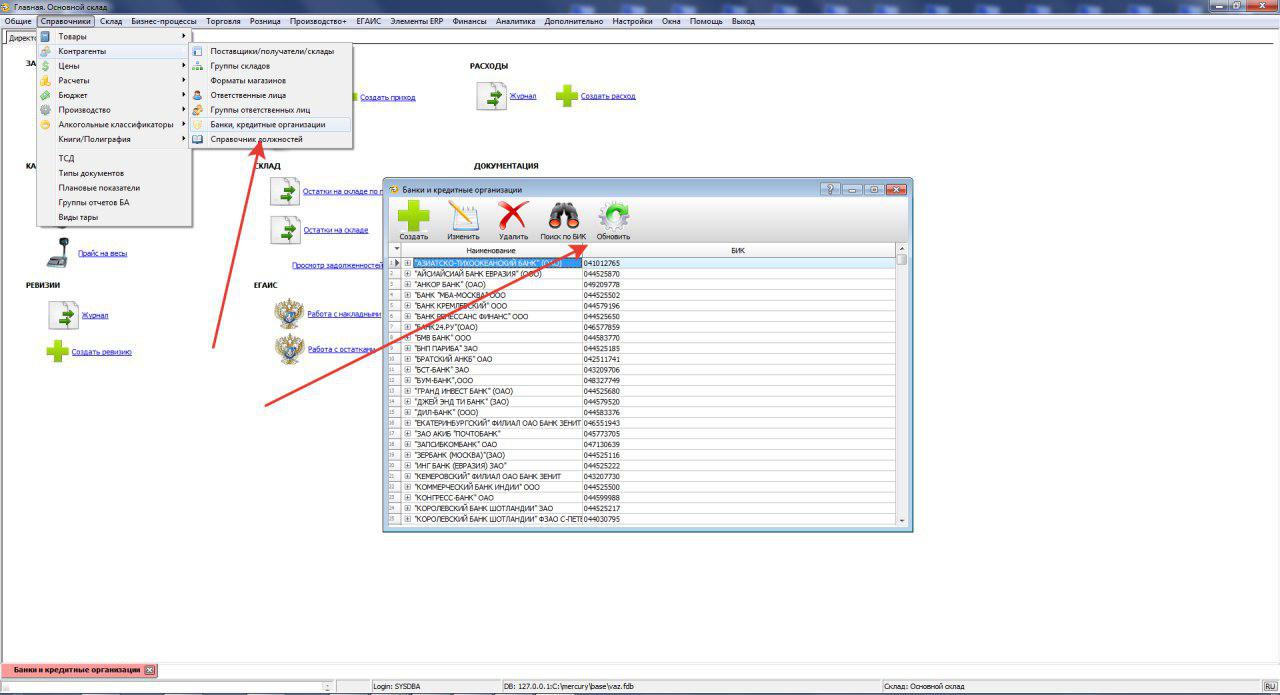1280x695 pixels.
Task: Click the Создать ревизию link
Action: 101,352
